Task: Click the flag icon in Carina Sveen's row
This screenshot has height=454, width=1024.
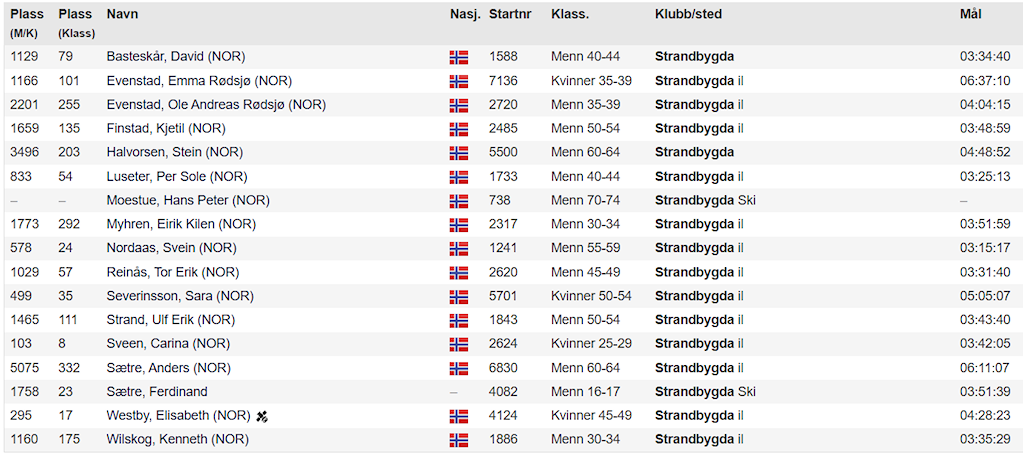Action: tap(459, 344)
